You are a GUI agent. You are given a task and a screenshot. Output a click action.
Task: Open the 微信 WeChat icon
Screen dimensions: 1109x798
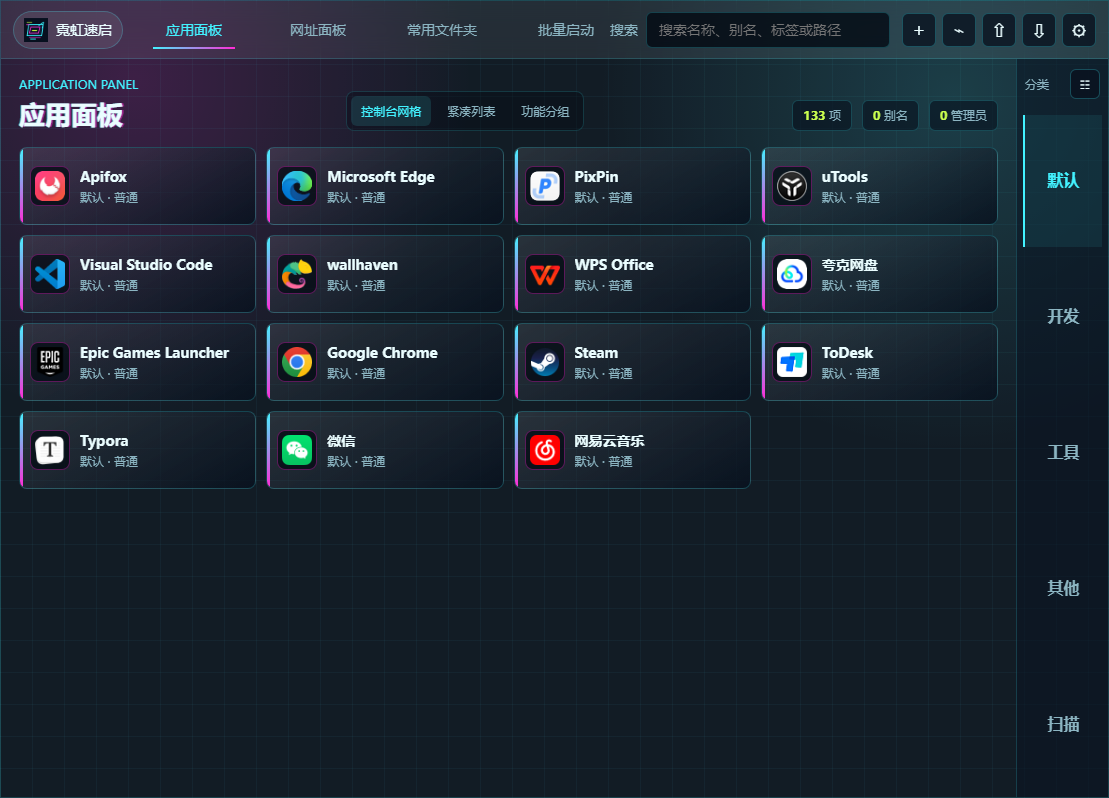297,450
